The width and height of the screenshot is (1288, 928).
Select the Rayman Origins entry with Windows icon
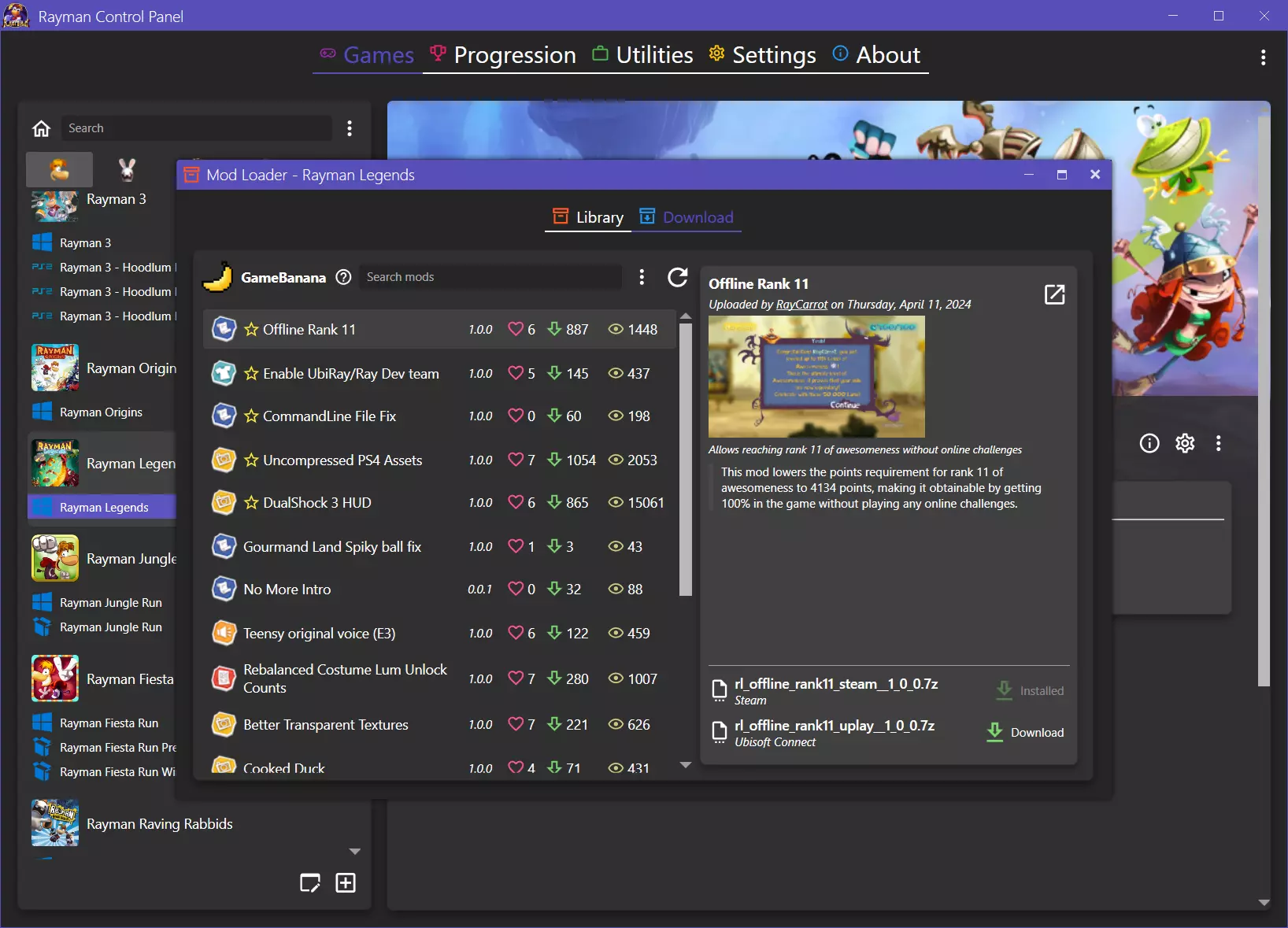[x=102, y=412]
